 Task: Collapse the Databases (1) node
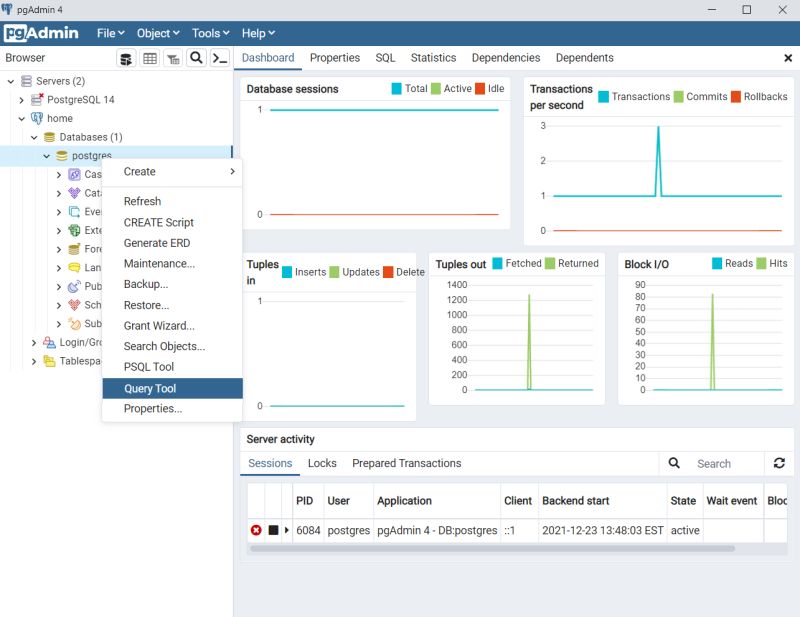pos(34,137)
